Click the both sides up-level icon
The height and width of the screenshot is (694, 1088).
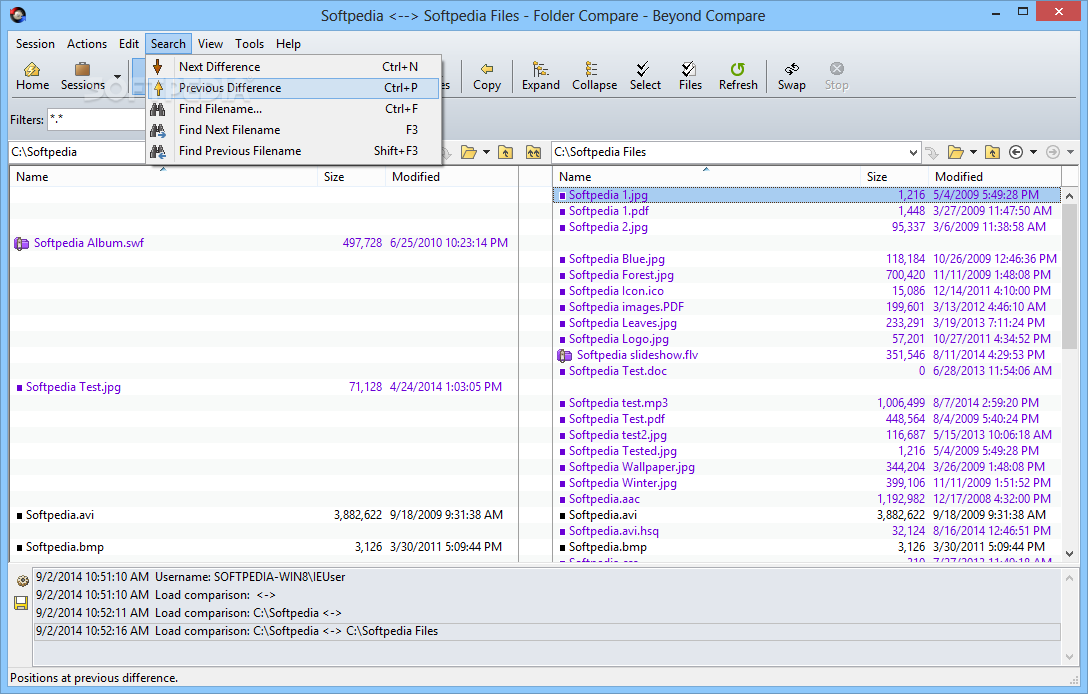[533, 152]
